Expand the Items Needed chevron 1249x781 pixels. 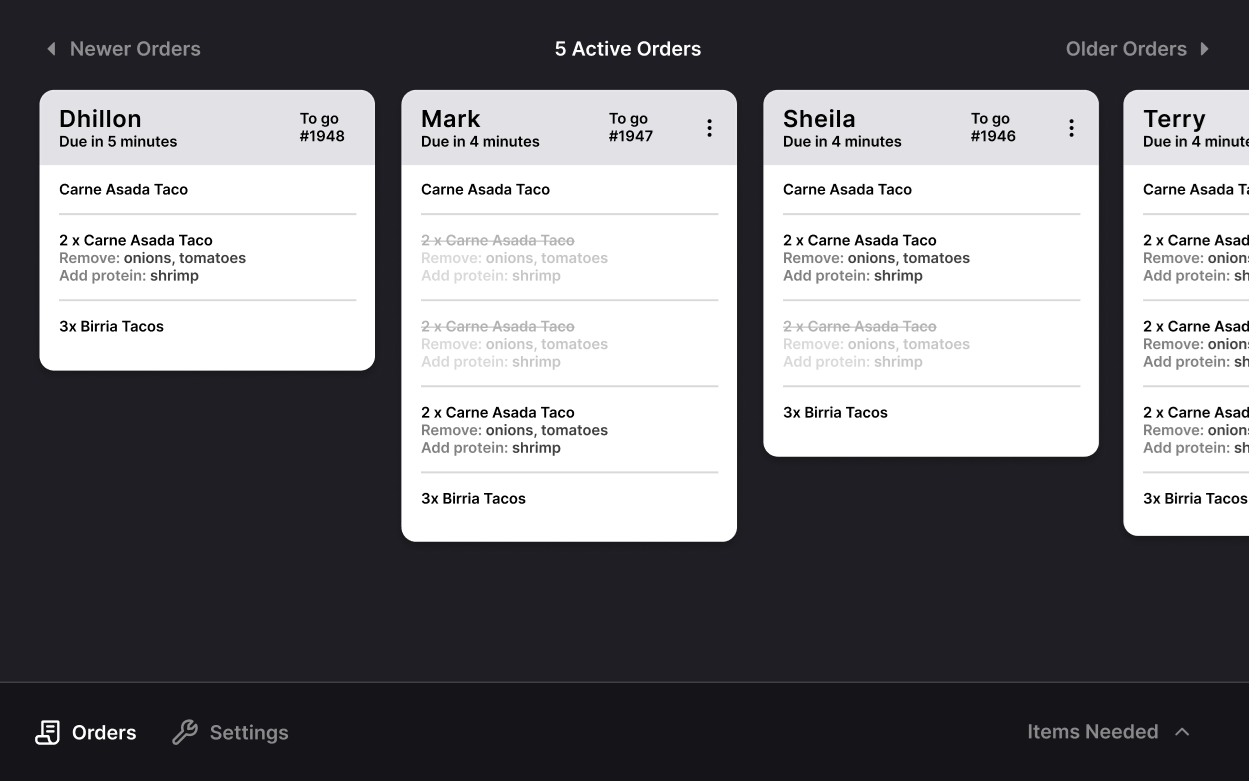1182,732
